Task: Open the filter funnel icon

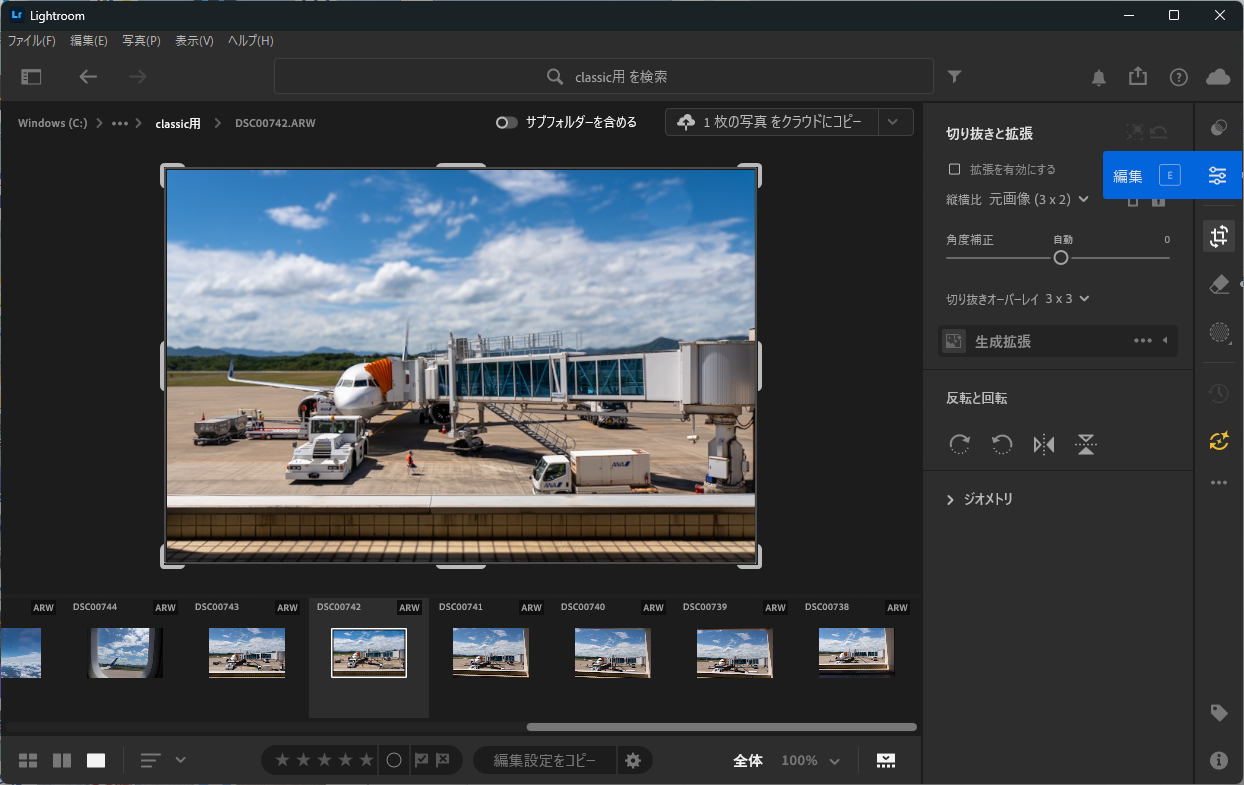Action: (955, 76)
